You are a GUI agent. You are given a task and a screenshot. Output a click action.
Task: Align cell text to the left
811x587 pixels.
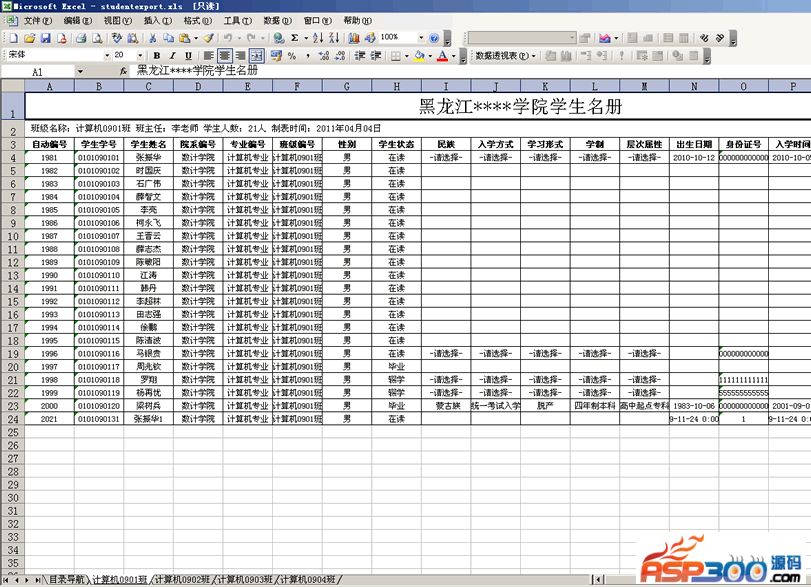[208, 55]
